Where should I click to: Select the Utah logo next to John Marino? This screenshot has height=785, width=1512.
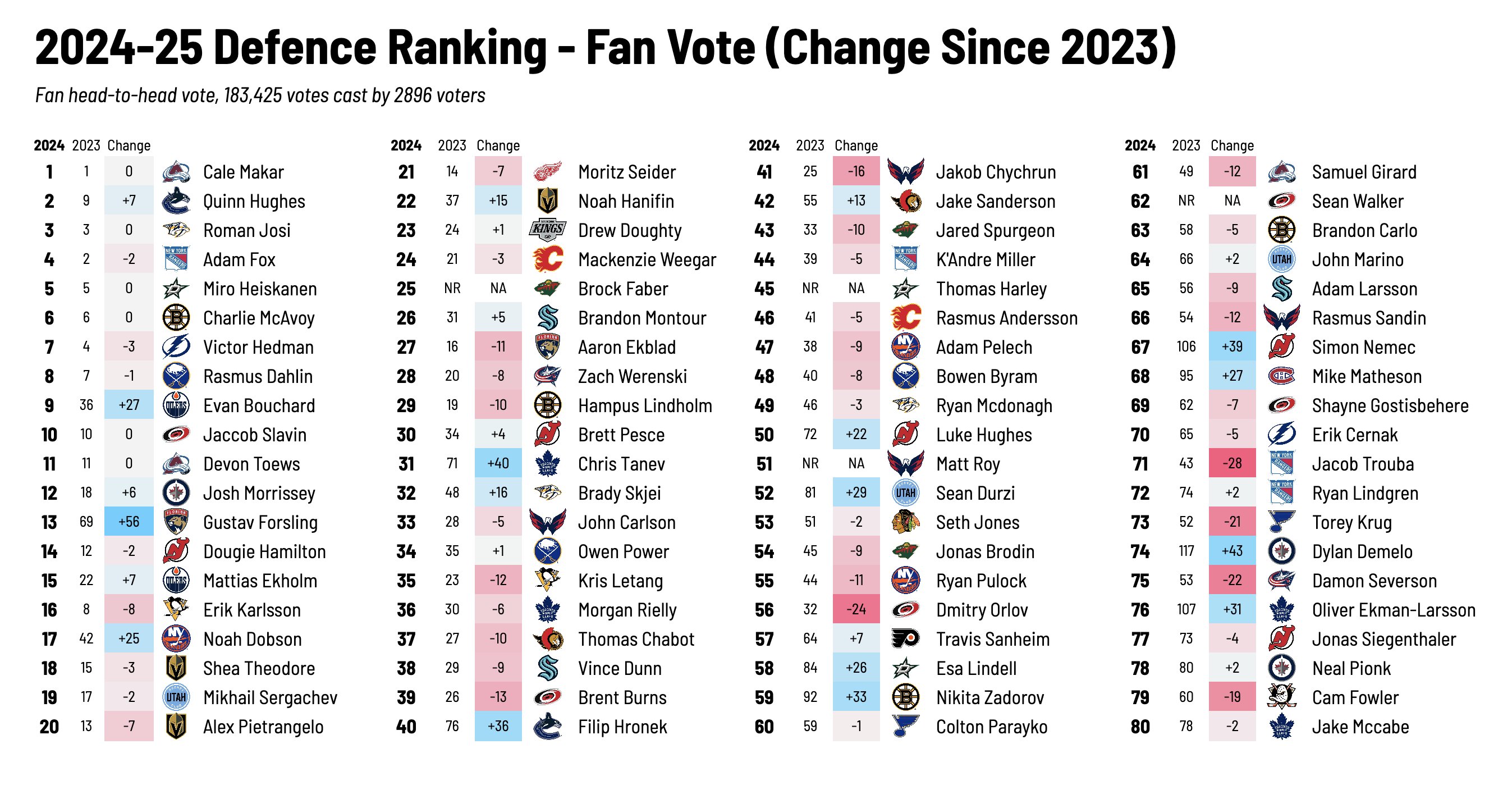click(x=1281, y=259)
